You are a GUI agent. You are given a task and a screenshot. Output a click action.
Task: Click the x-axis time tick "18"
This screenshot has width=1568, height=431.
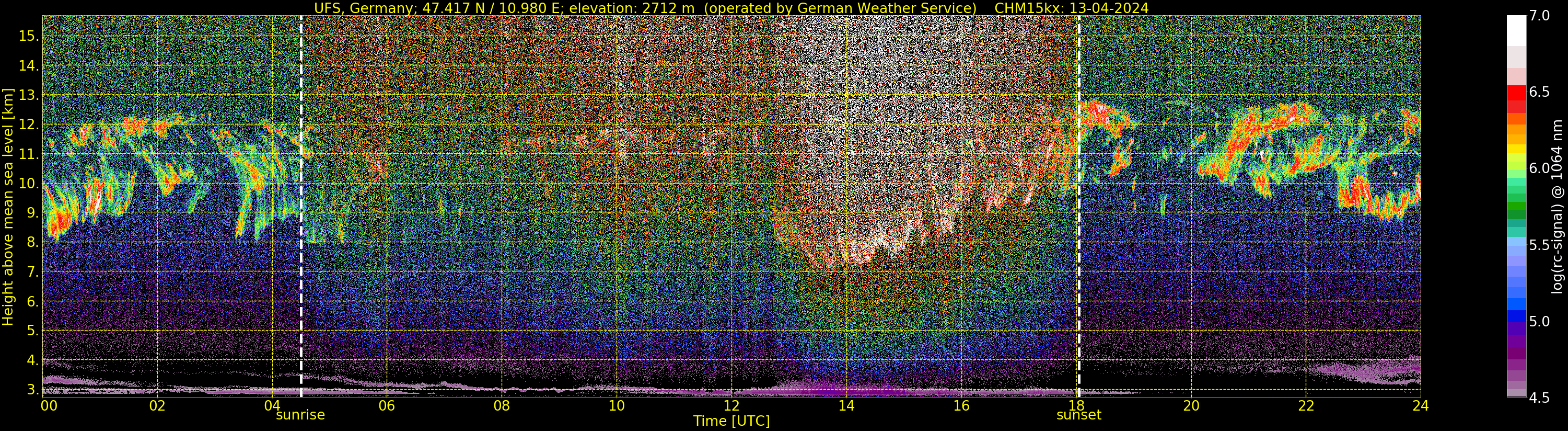1076,405
